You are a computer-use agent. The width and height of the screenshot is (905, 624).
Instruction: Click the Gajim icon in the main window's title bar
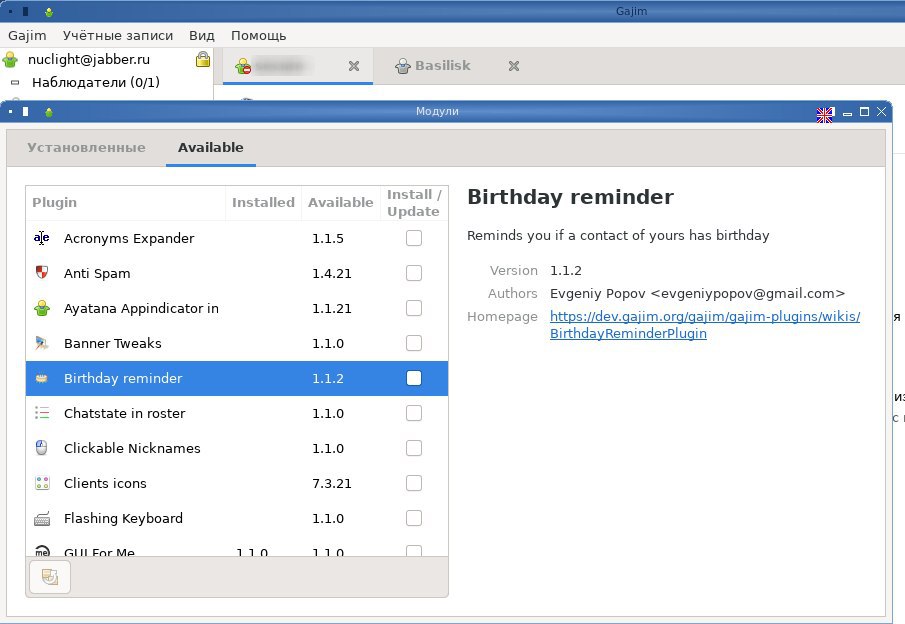coord(49,12)
